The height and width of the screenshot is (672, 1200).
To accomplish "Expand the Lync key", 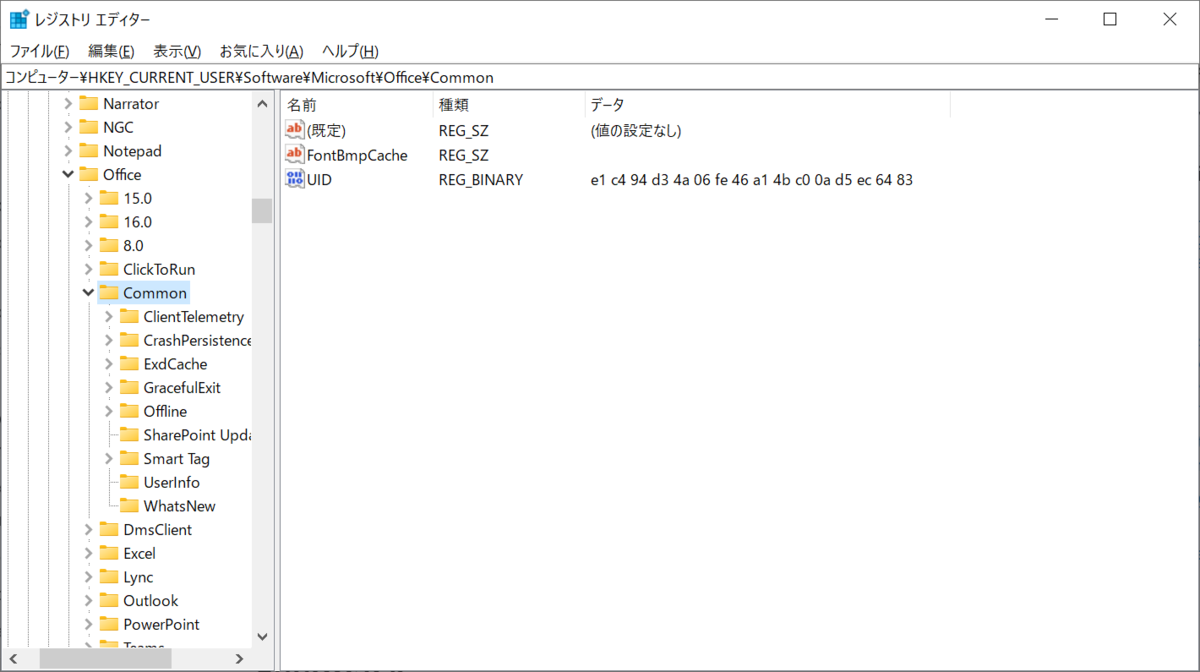I will [88, 577].
